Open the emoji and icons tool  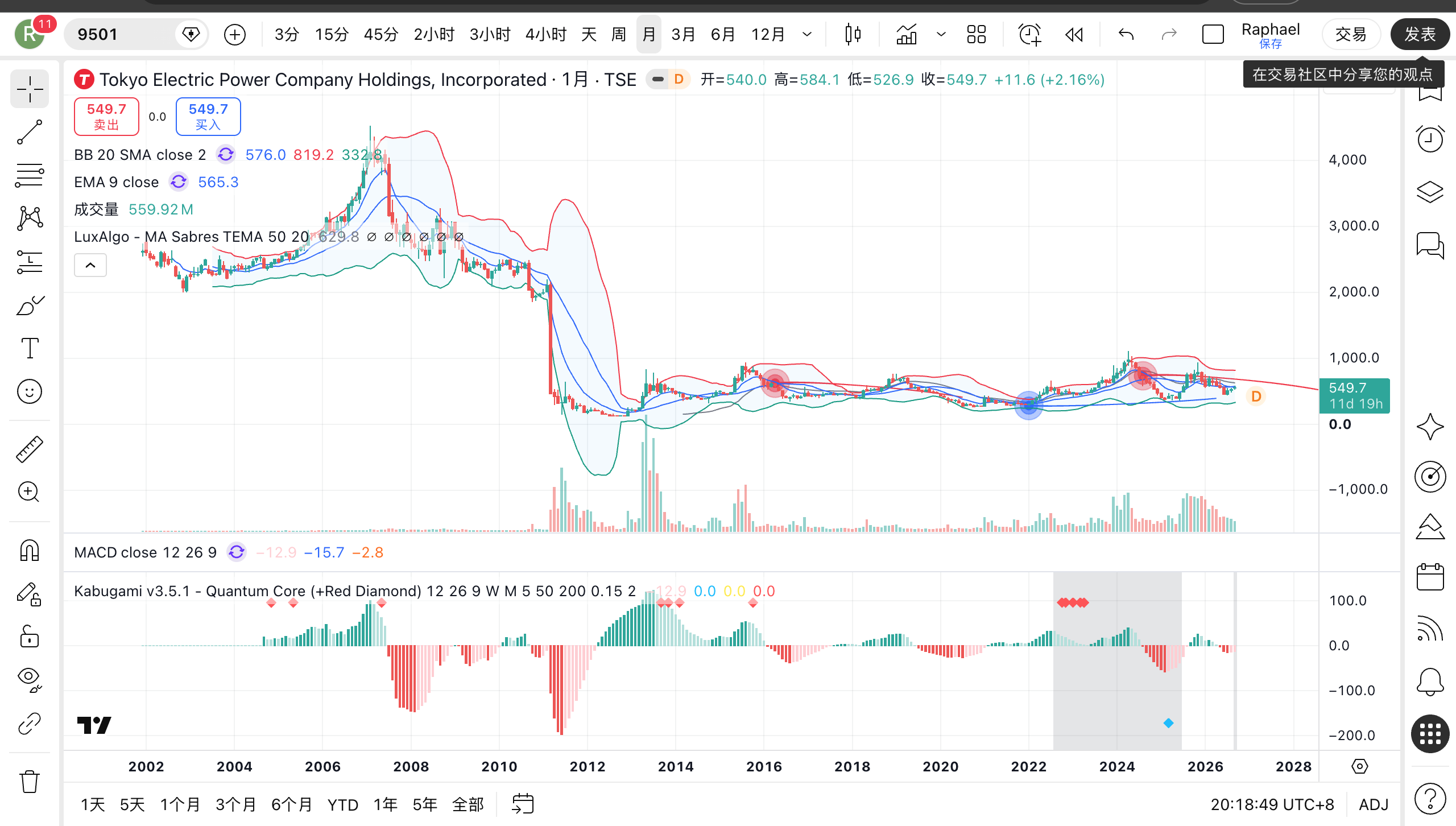pos(30,391)
